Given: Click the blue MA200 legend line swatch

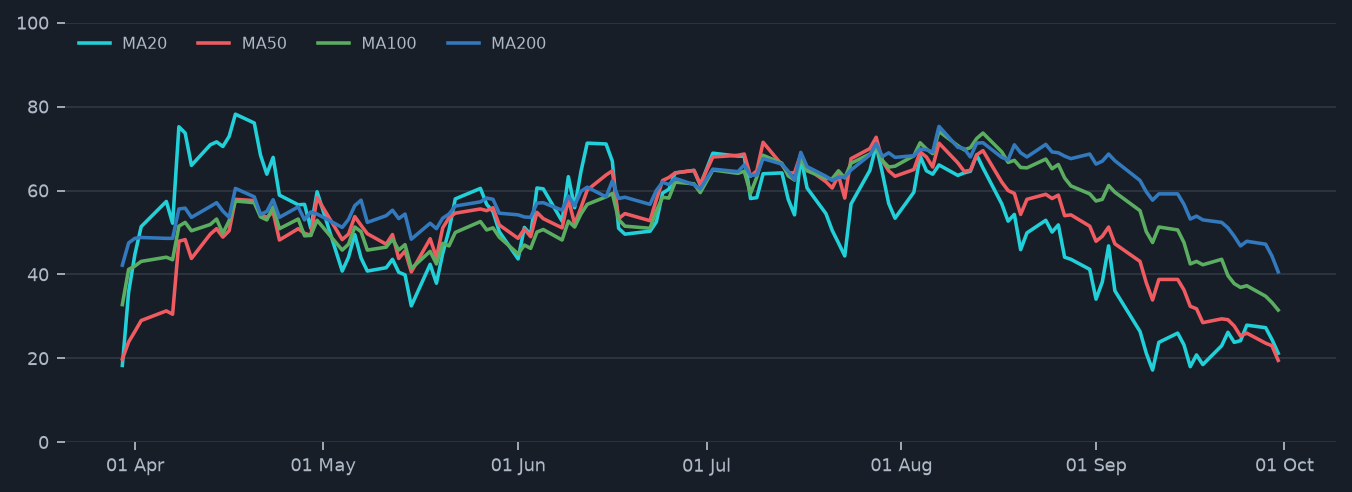Looking at the screenshot, I should (x=464, y=43).
